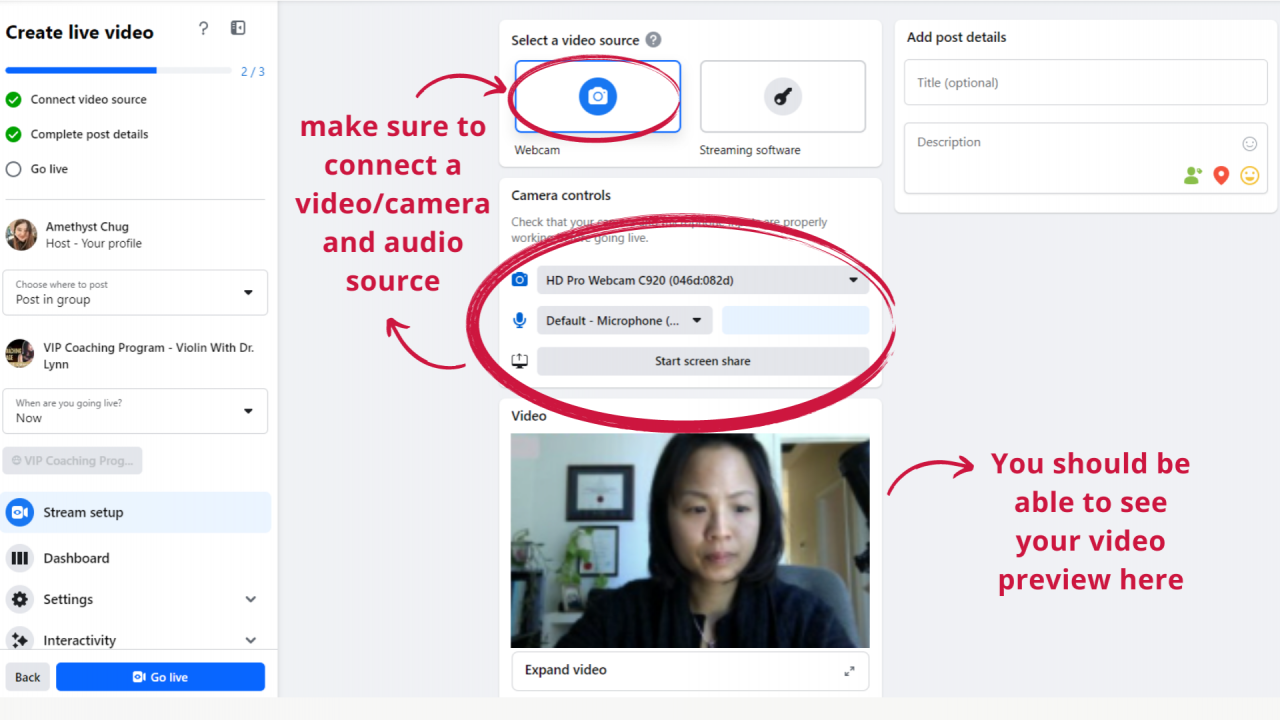Tag people with the green person icon

[x=1192, y=176]
